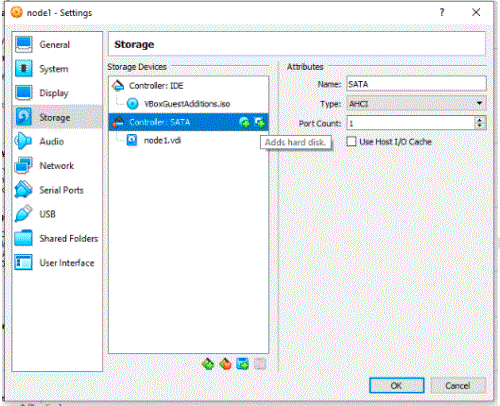
Task: Remove the selected storage controller
Action: pos(225,364)
